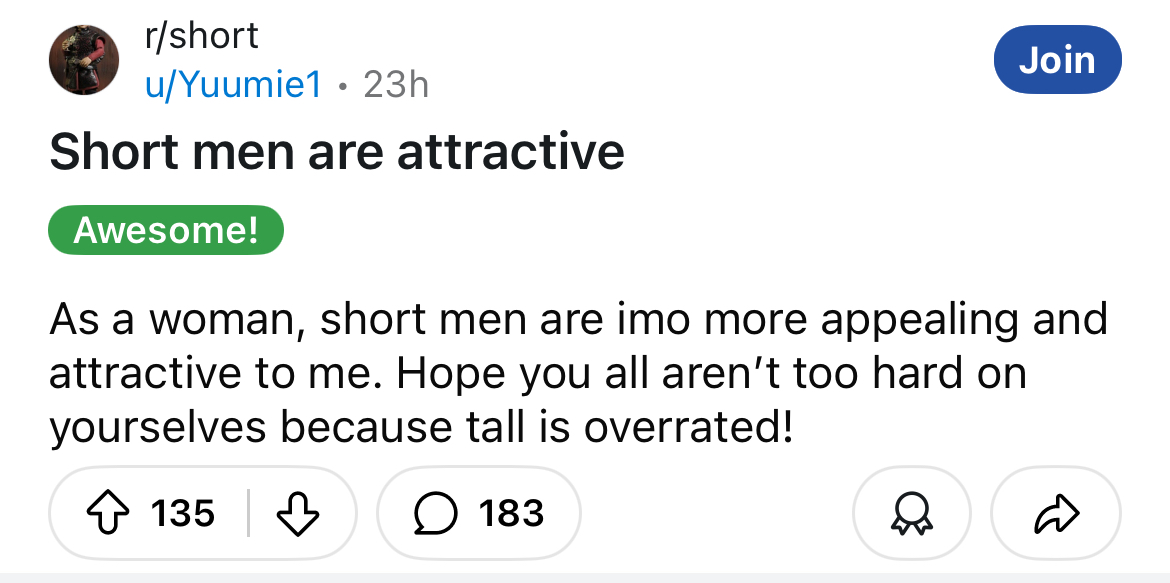
Task: Click the body line ending with 'overrated!'
Action: (421, 427)
